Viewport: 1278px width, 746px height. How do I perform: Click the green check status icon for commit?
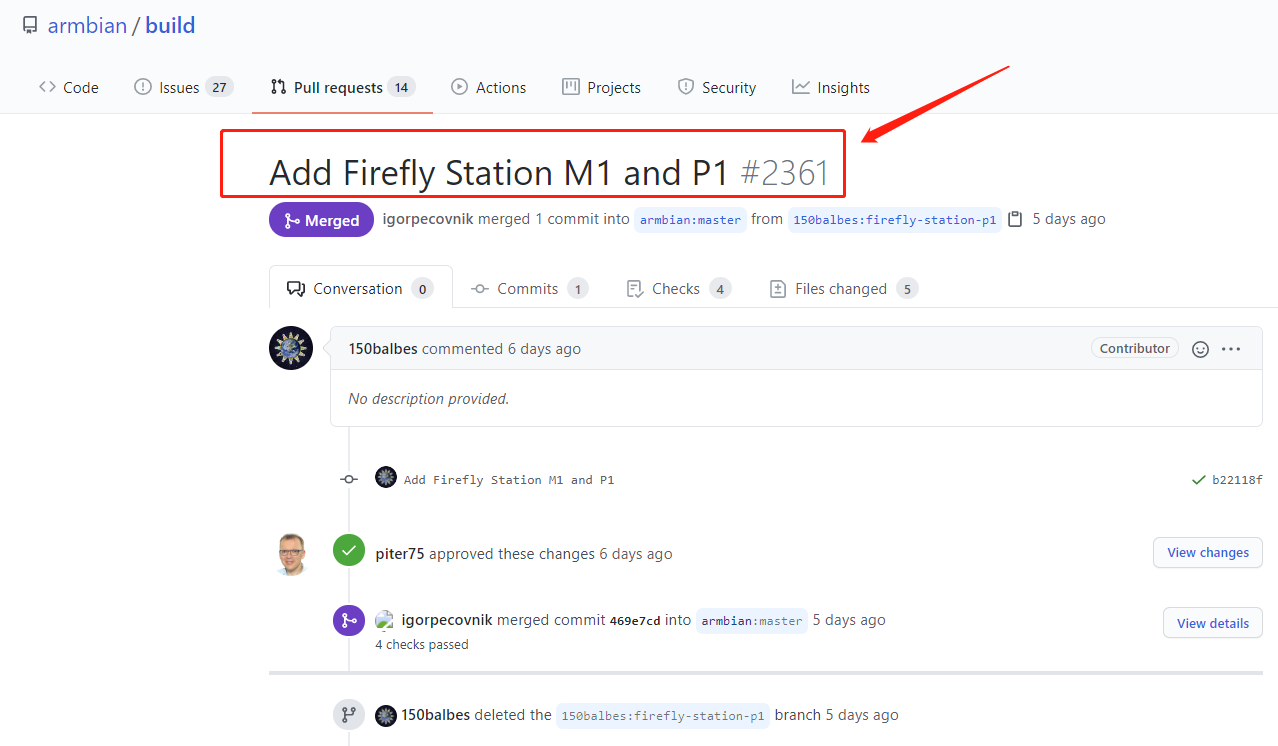1198,480
